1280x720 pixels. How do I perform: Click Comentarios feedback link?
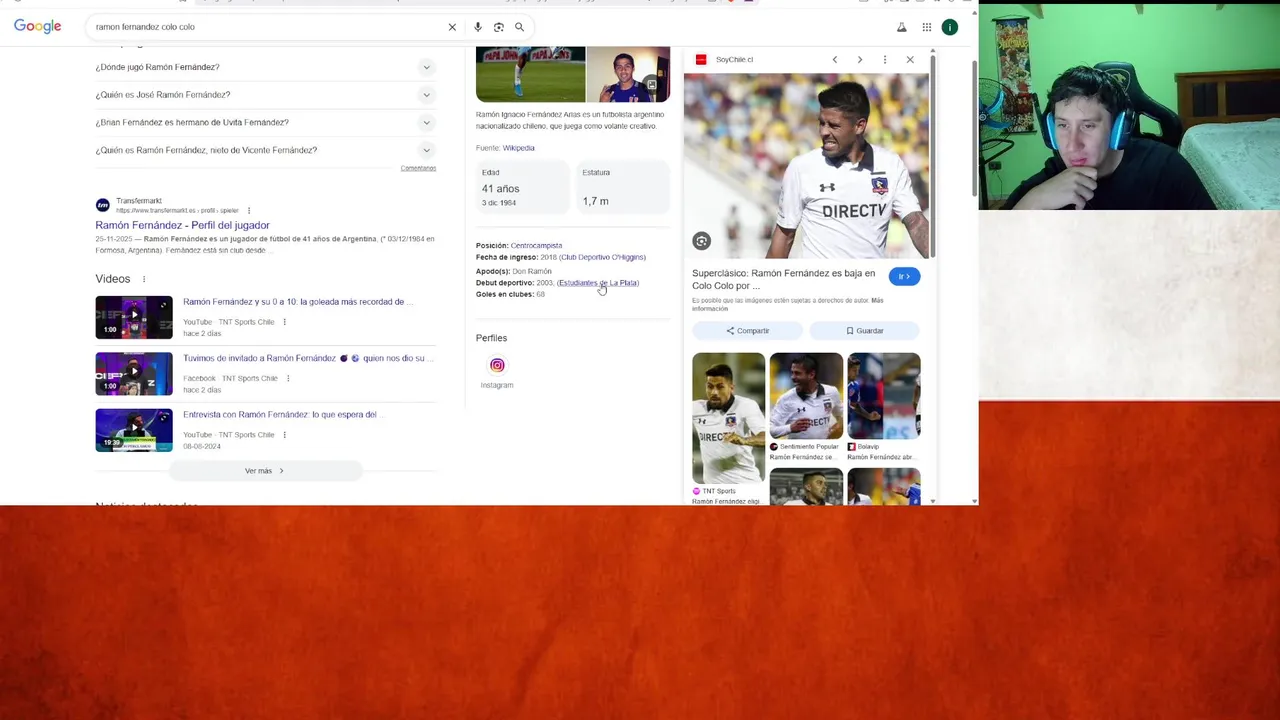418,168
